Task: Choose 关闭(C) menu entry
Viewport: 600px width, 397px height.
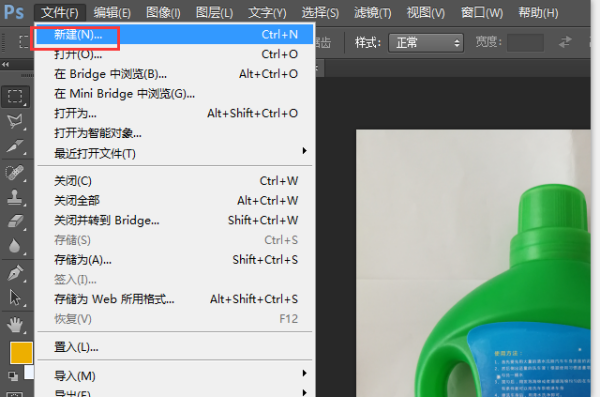Action: [x=174, y=181]
